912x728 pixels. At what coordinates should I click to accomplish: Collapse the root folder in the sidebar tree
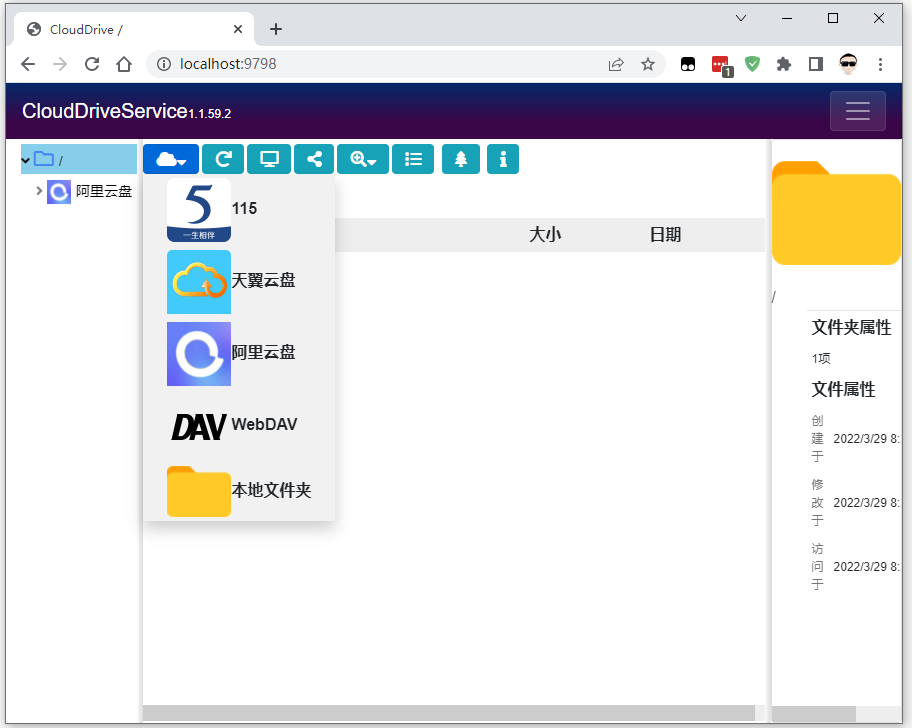pyautogui.click(x=25, y=159)
